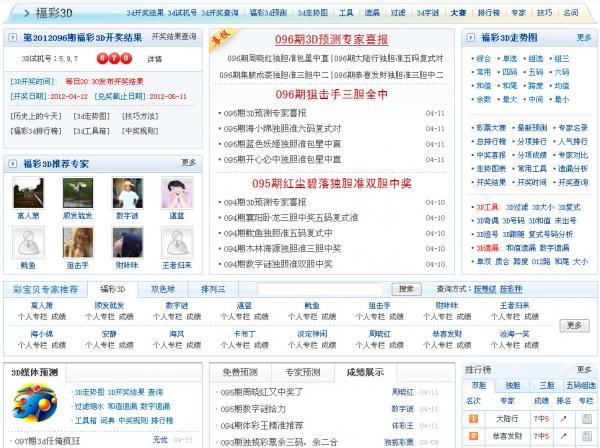600x448 pixels.
Task: Click the 恭喜发财 column icon in ranking table
Action: click(x=587, y=436)
